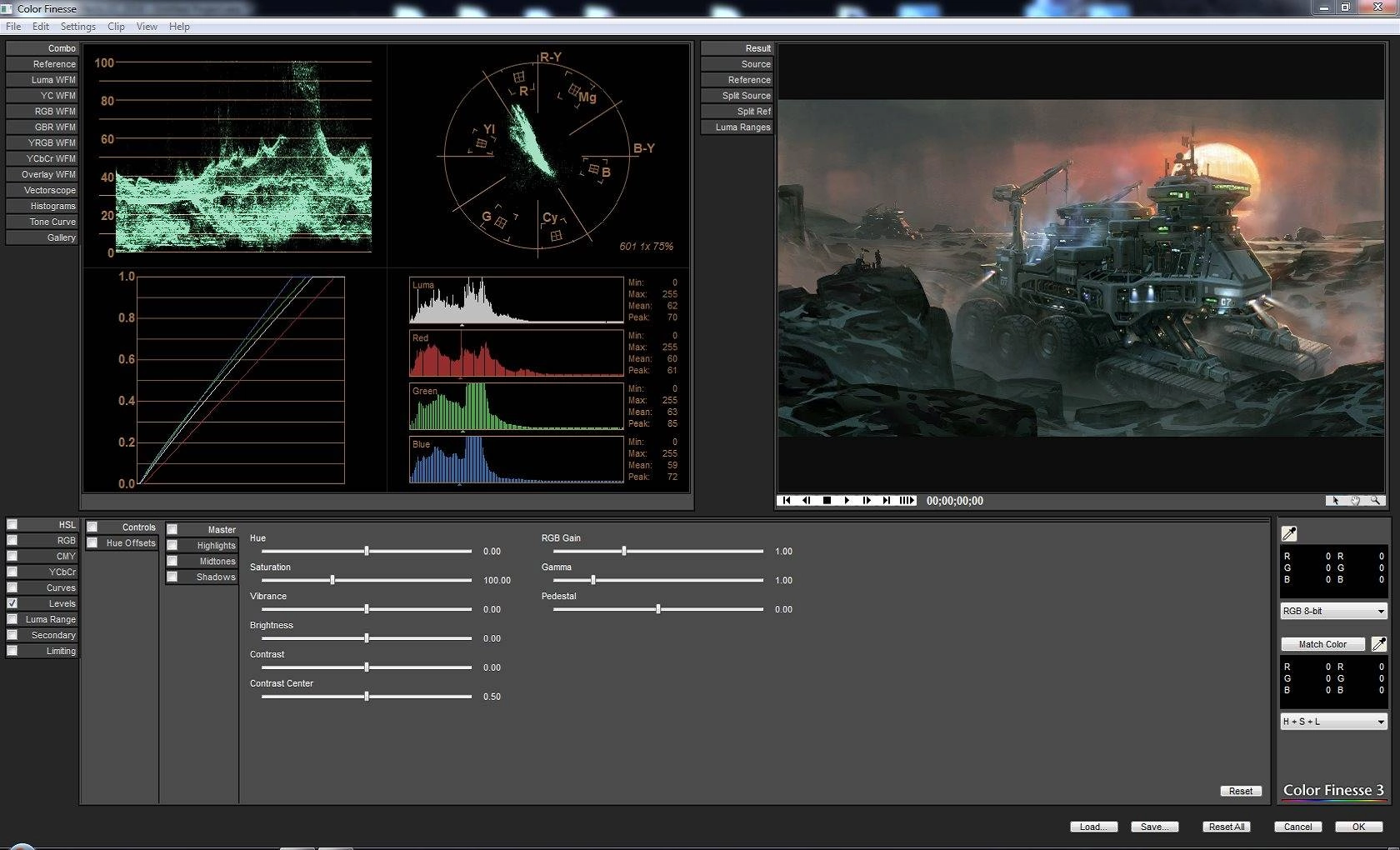The height and width of the screenshot is (850, 1400).
Task: Select the hand pan tool
Action: [1355, 500]
